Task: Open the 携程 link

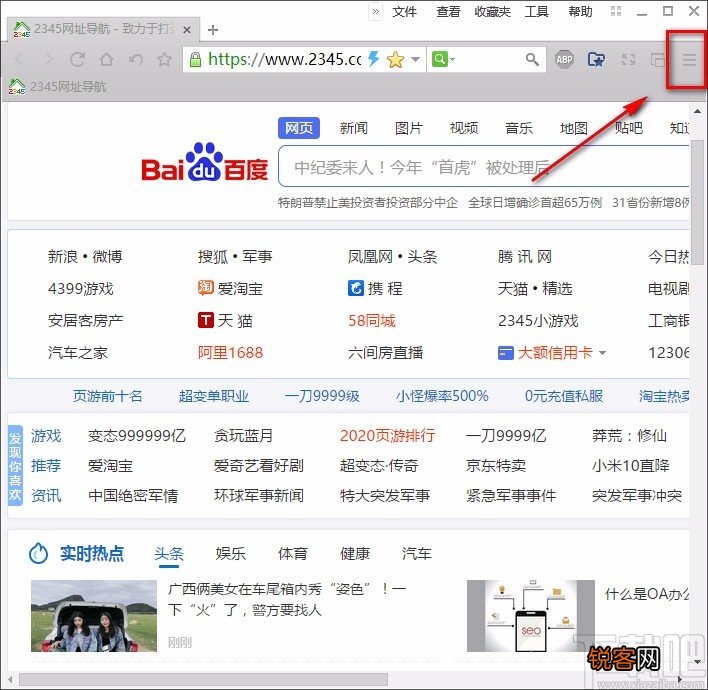Action: click(375, 288)
